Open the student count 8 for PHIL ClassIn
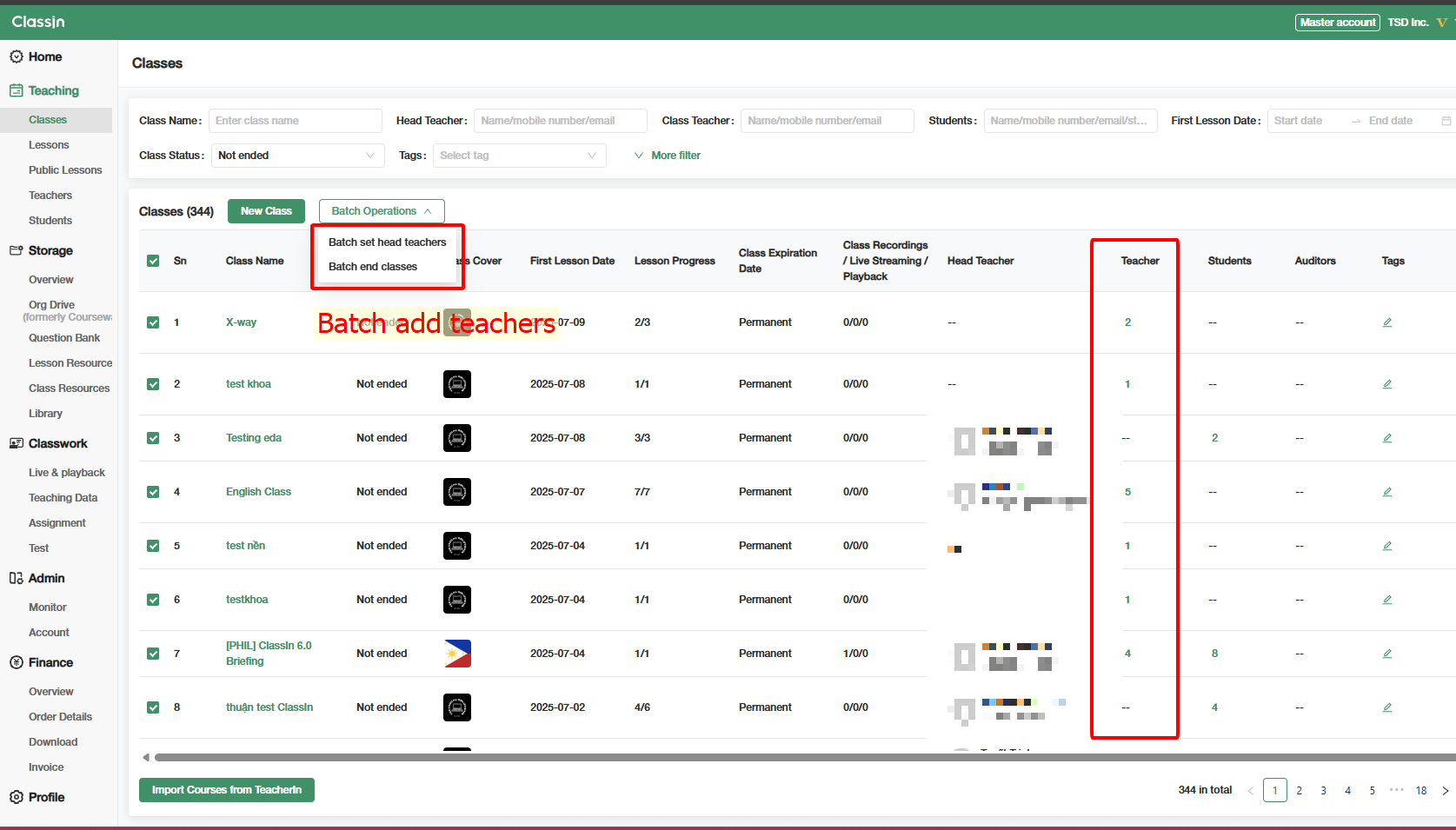Image resolution: width=1456 pixels, height=830 pixels. (1214, 654)
